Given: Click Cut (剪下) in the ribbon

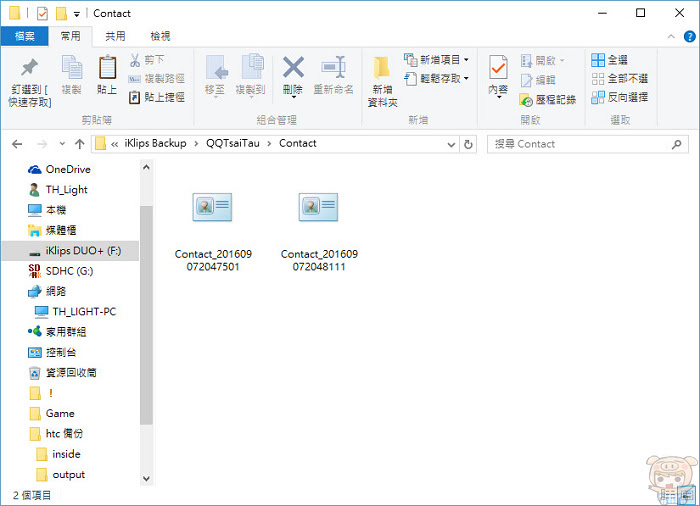Looking at the screenshot, I should (147, 60).
